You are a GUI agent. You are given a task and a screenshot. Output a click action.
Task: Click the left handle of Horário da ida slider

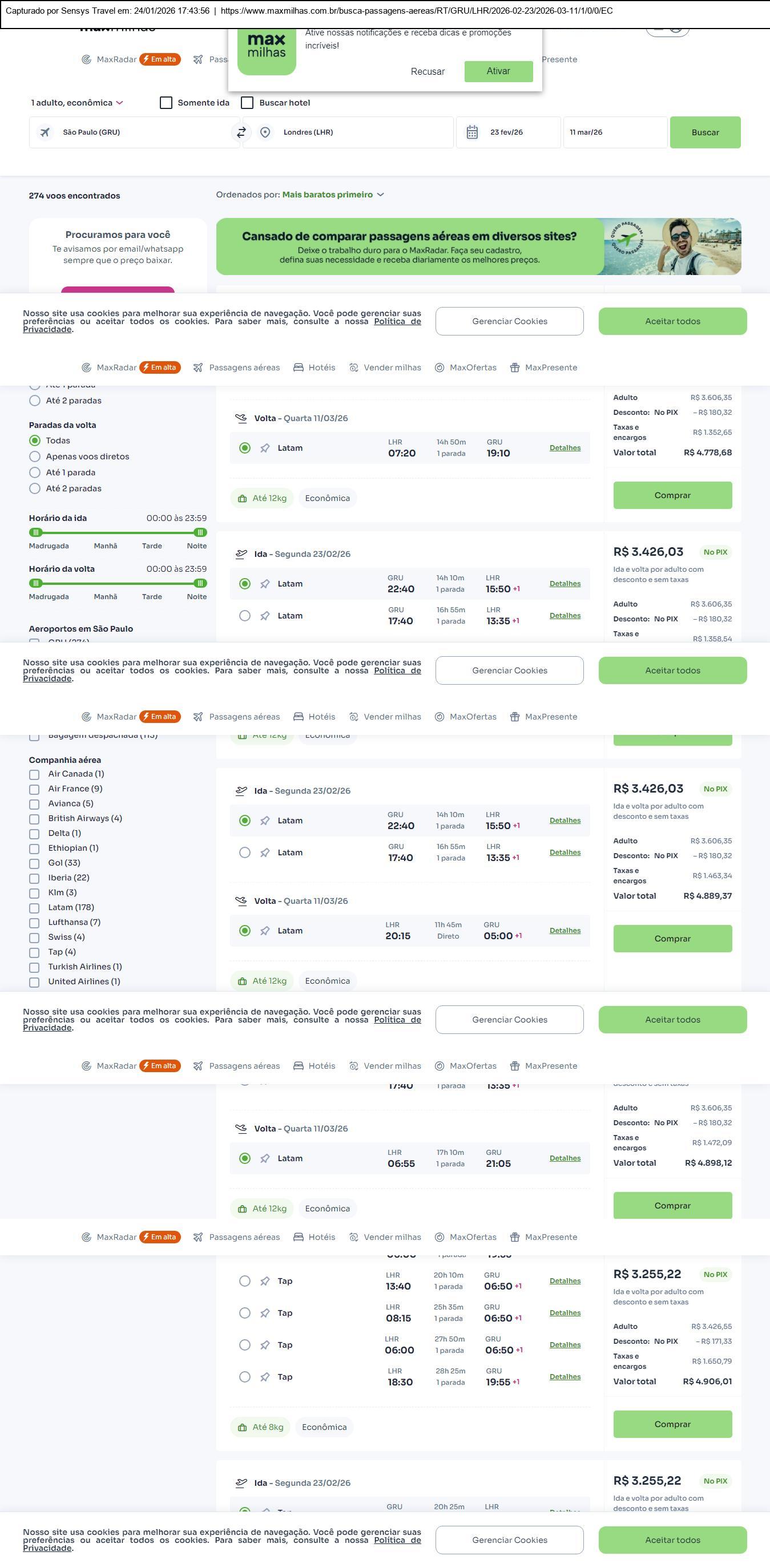click(36, 532)
